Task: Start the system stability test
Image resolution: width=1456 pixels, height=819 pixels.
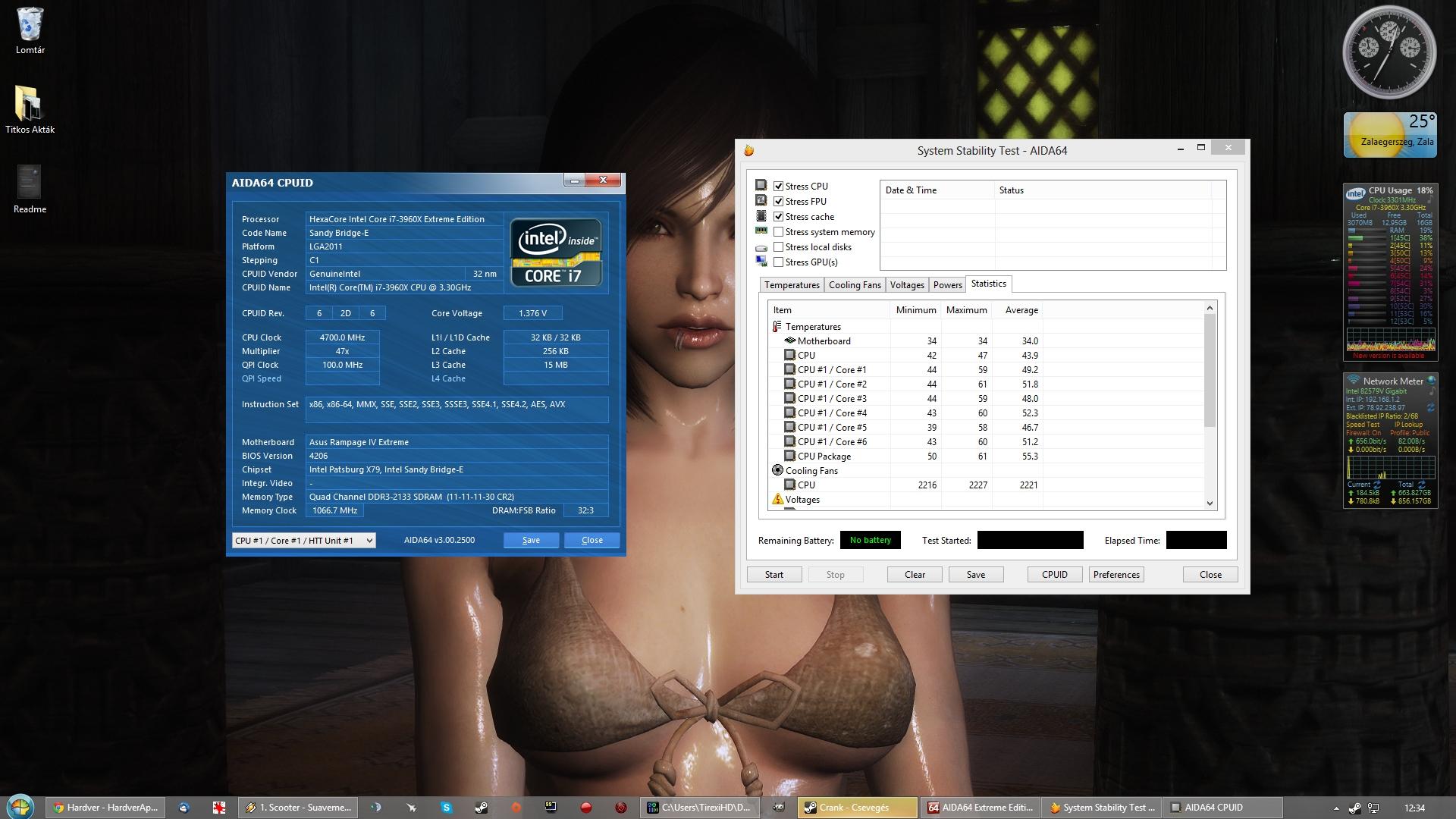Action: tap(774, 574)
